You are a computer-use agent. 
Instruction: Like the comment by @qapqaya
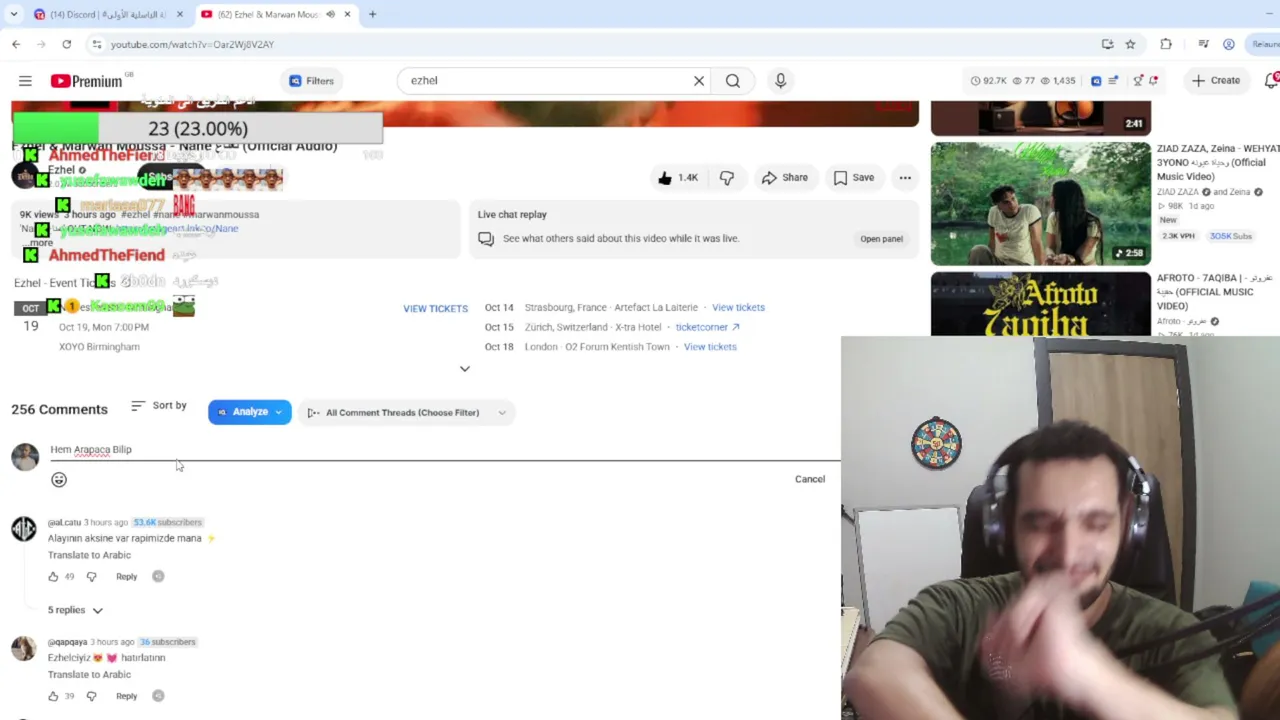click(53, 696)
